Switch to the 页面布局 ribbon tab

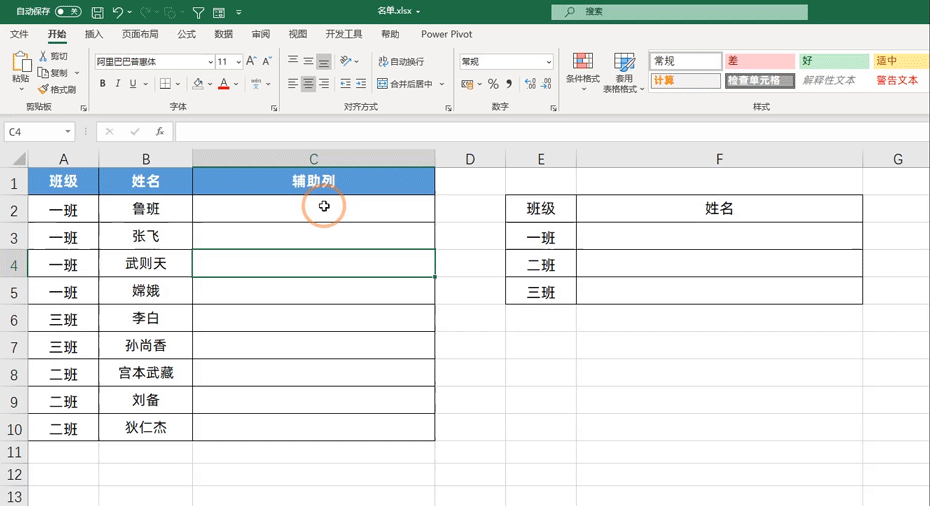(x=140, y=34)
